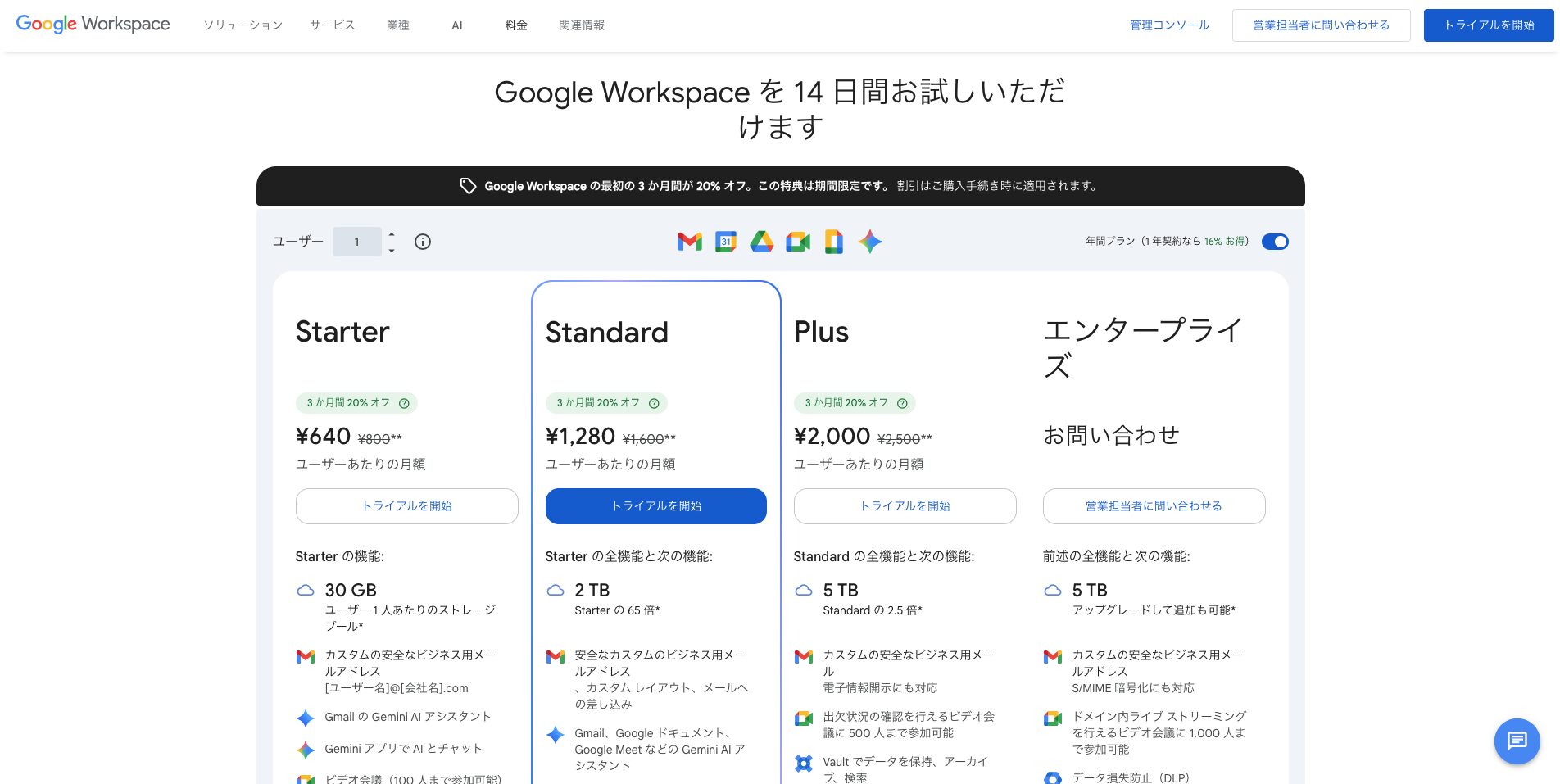Click the Google Docs icon
The width and height of the screenshot is (1560, 784).
(833, 242)
